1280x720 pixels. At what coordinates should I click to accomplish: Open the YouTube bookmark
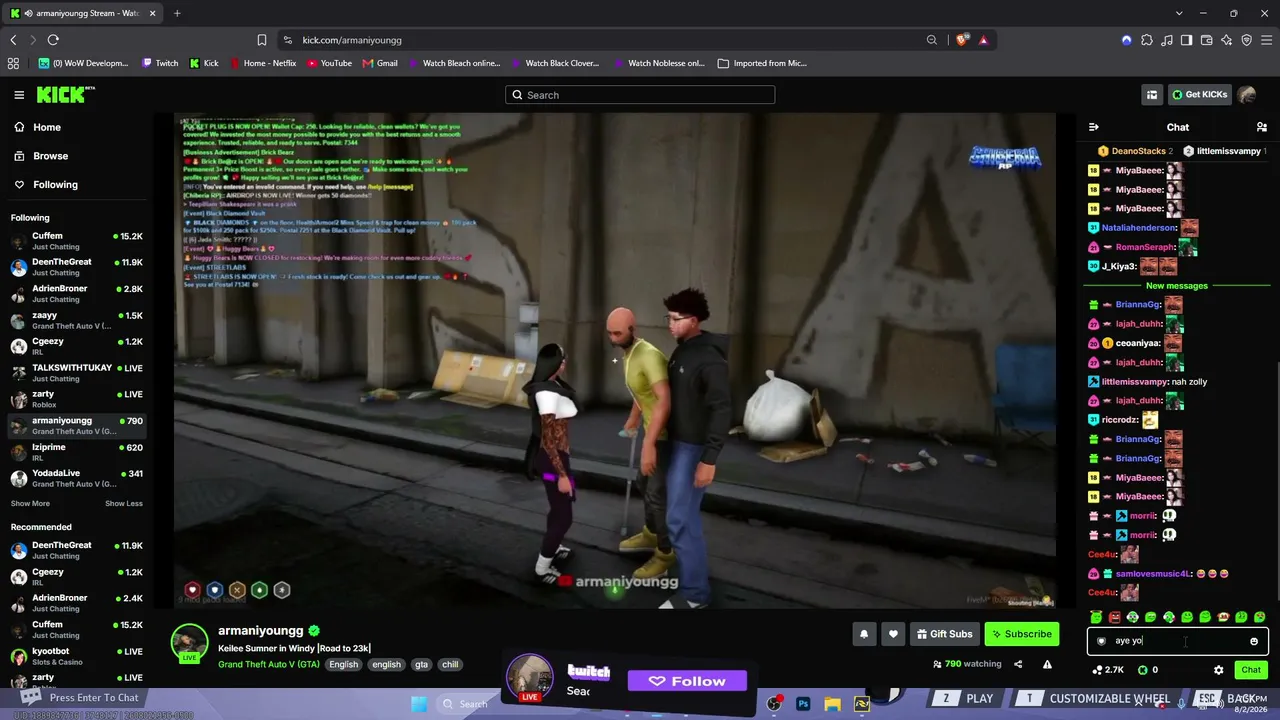(330, 63)
